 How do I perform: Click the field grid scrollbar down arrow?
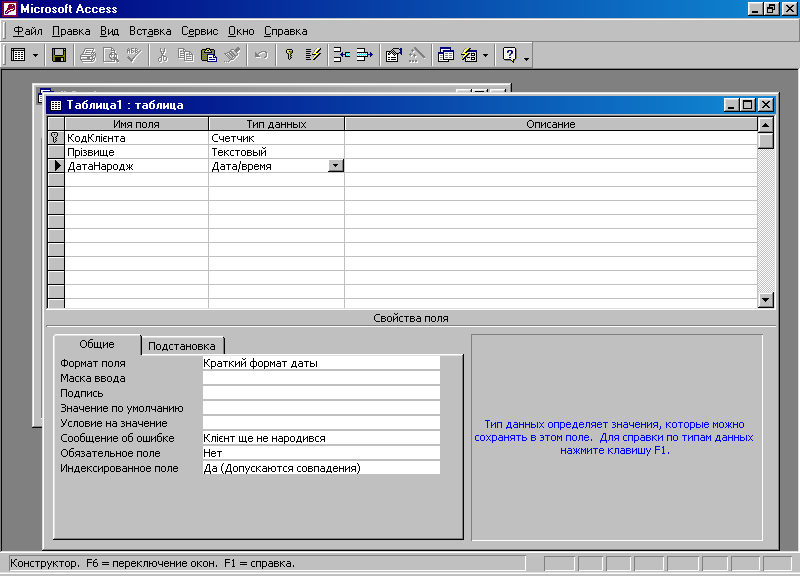(x=766, y=300)
